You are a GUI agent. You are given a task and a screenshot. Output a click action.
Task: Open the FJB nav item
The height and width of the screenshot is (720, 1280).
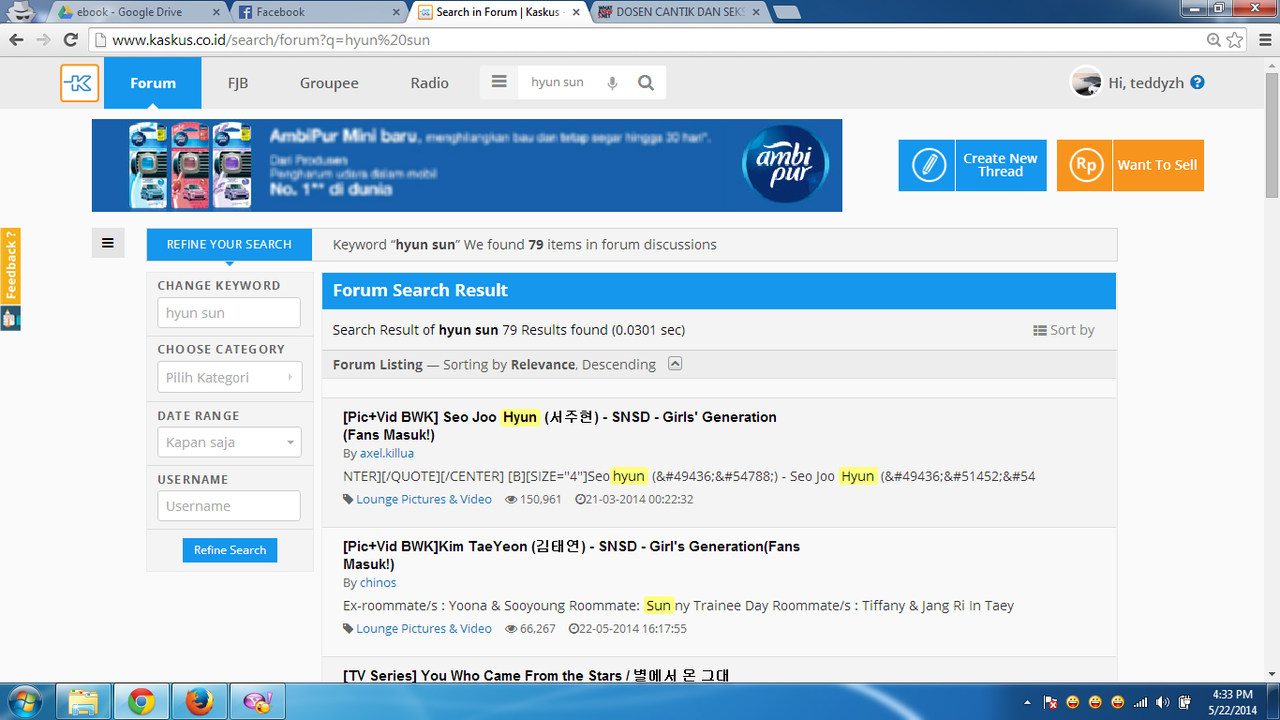(x=238, y=83)
